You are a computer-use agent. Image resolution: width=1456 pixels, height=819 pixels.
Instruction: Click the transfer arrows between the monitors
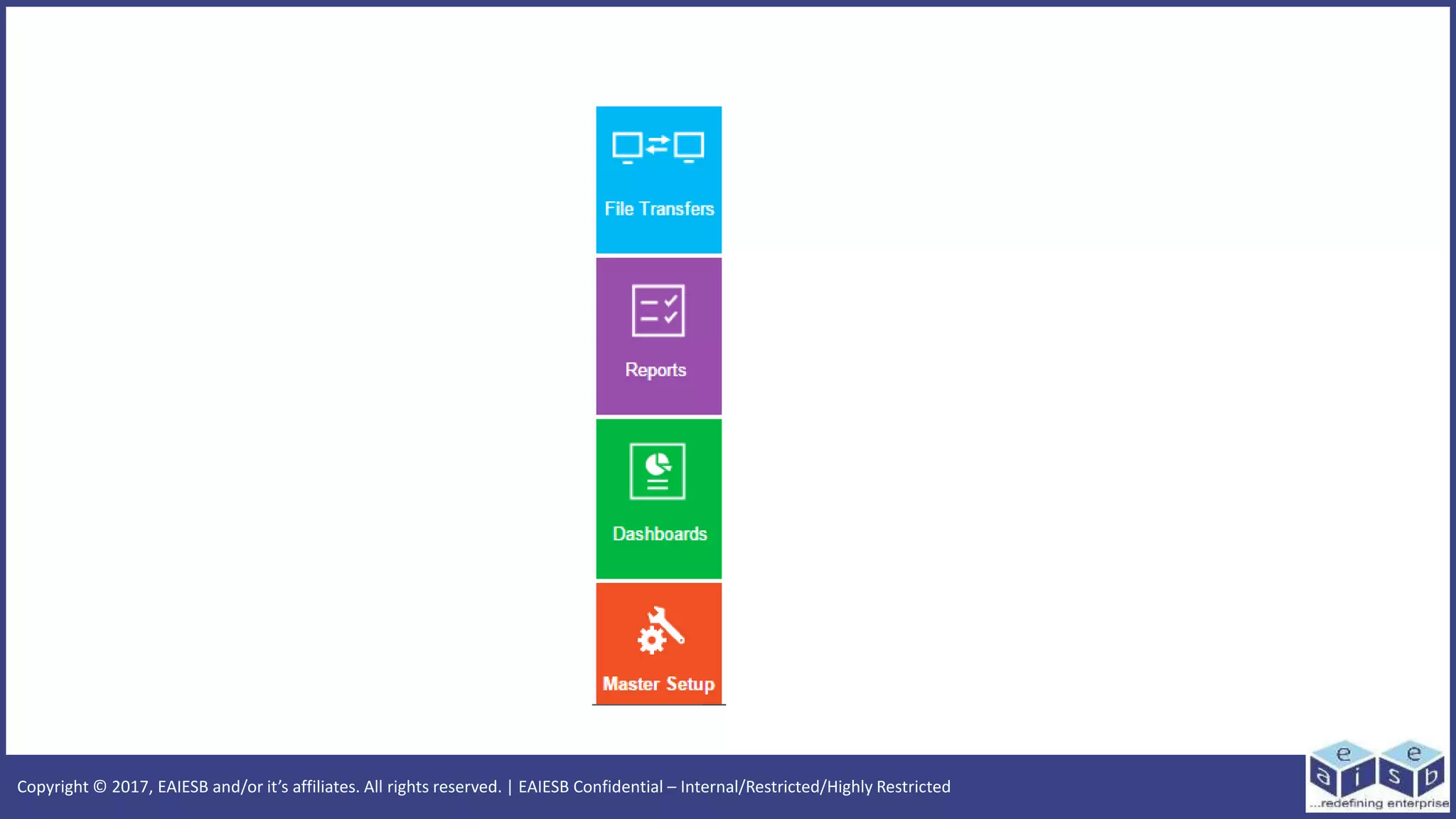pyautogui.click(x=658, y=144)
